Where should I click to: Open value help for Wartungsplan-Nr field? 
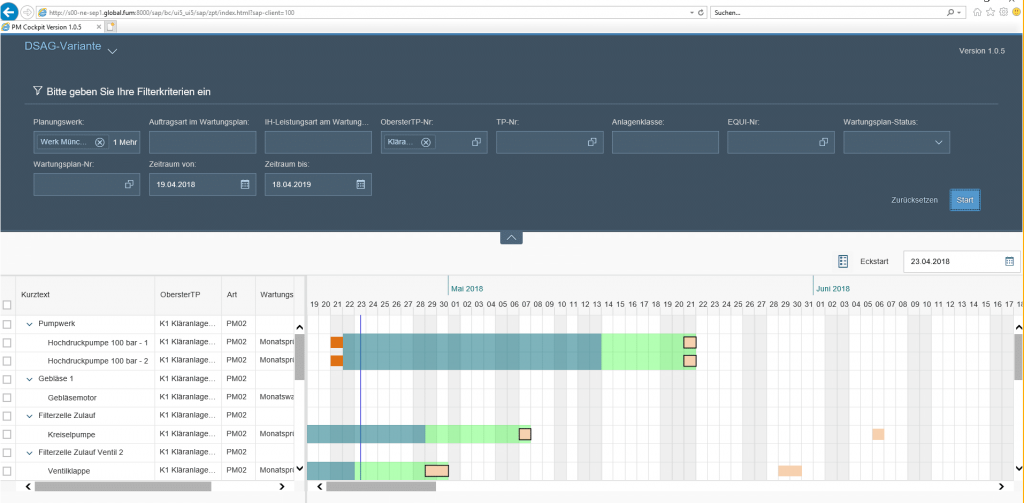click(129, 185)
